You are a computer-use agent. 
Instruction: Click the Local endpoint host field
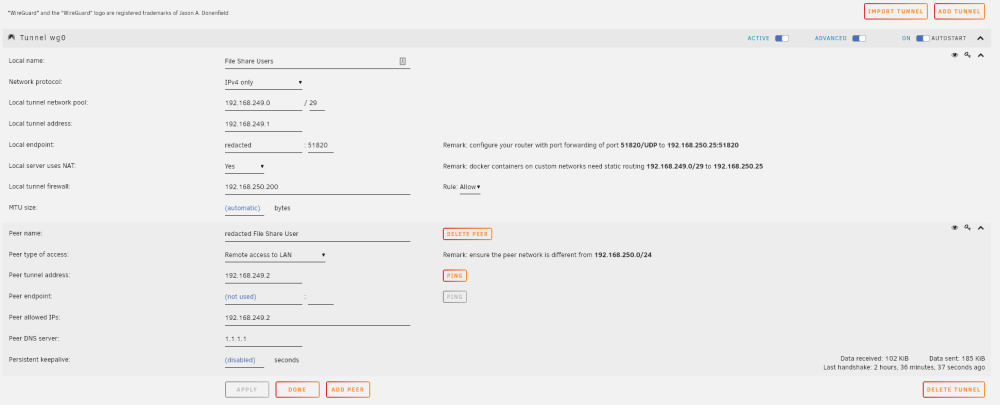tap(263, 145)
